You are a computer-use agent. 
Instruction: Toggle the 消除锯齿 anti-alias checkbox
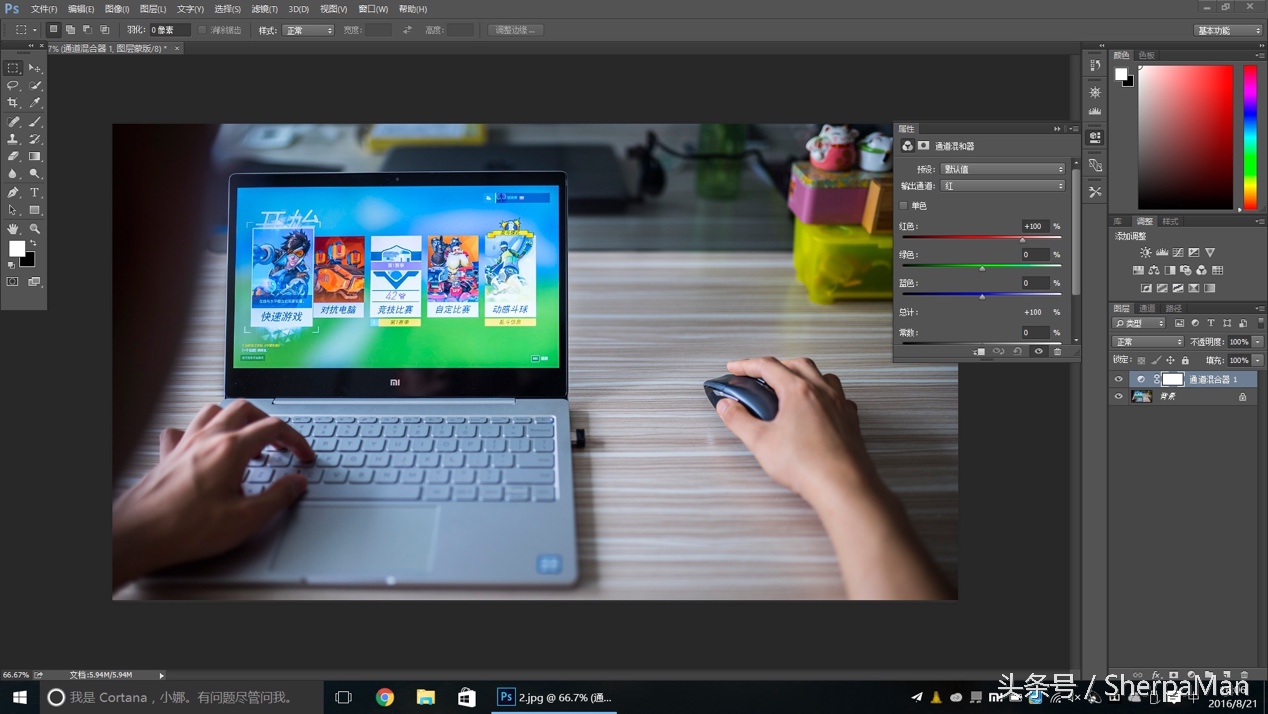(x=203, y=30)
